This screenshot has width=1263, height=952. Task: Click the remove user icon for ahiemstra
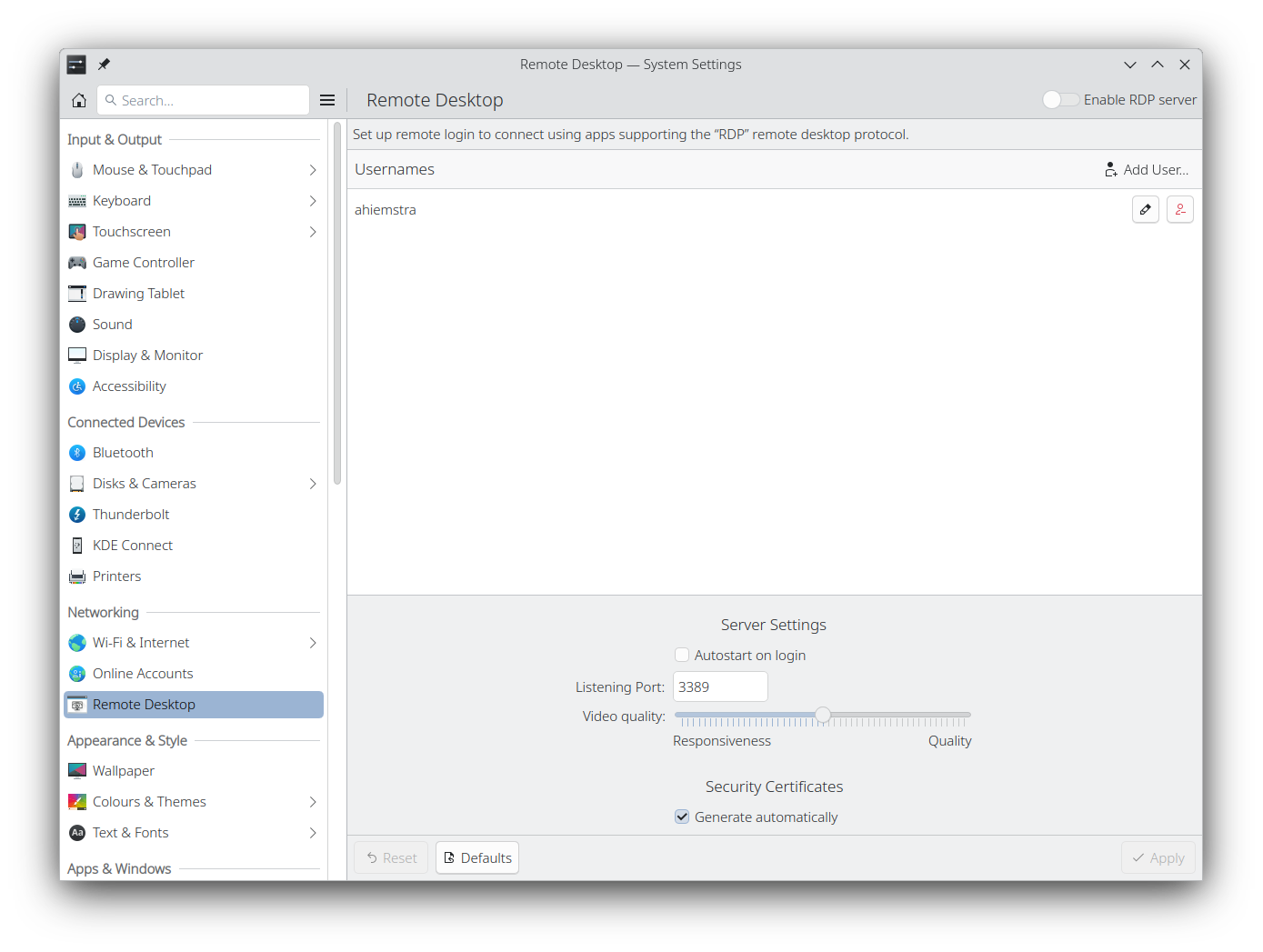pyautogui.click(x=1179, y=209)
